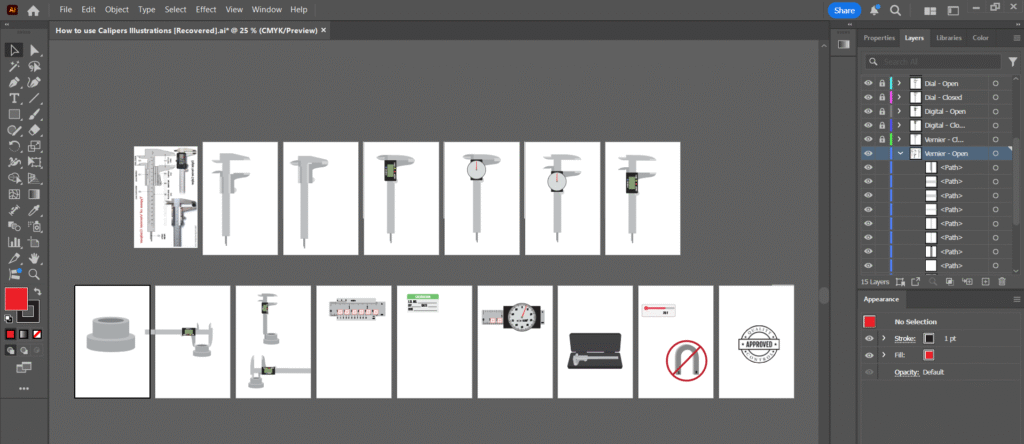The width and height of the screenshot is (1024, 444).
Task: Toggle visibility of the Vernier - Open layer
Action: (868, 153)
